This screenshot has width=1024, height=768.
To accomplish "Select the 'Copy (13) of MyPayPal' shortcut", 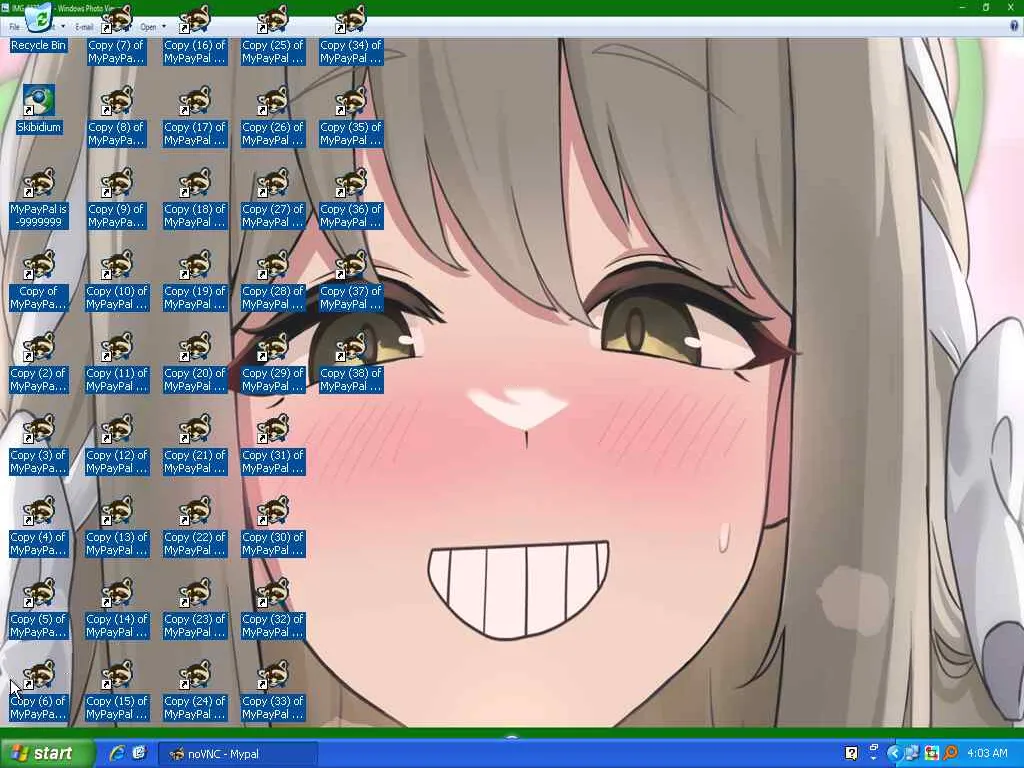I will [117, 526].
